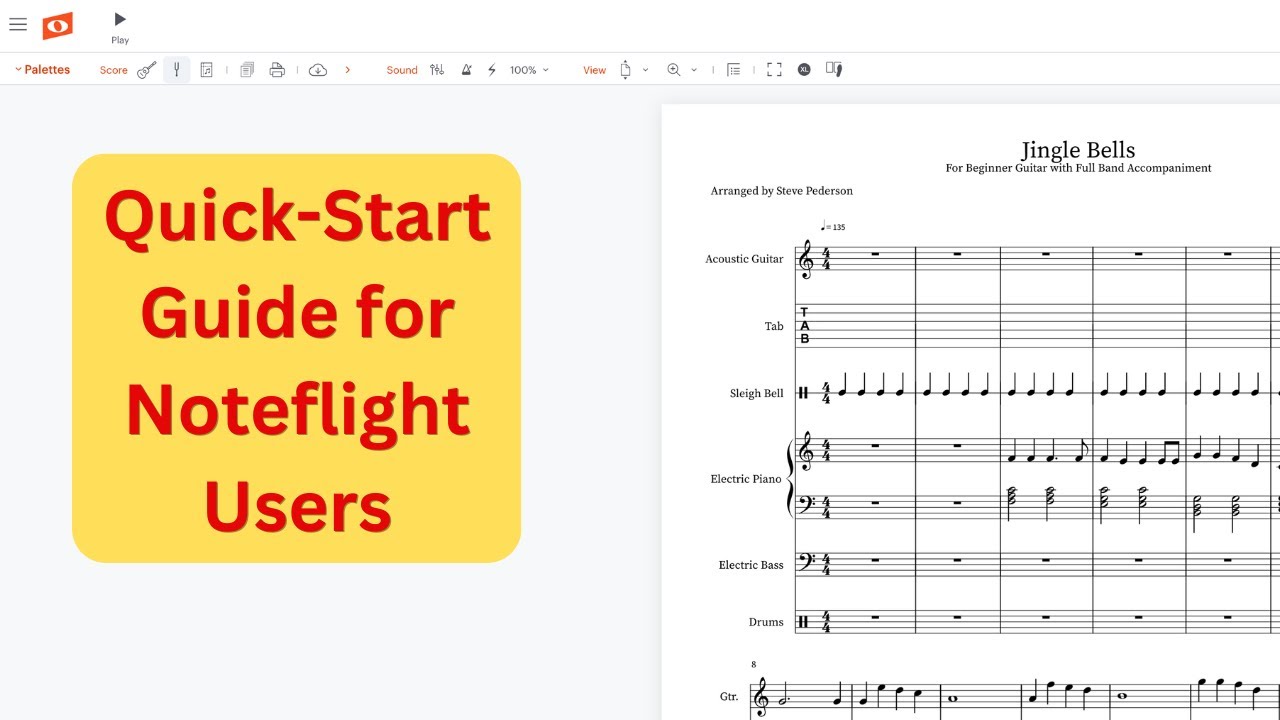Click the Tab staff label
Image resolution: width=1280 pixels, height=720 pixels.
(x=774, y=326)
